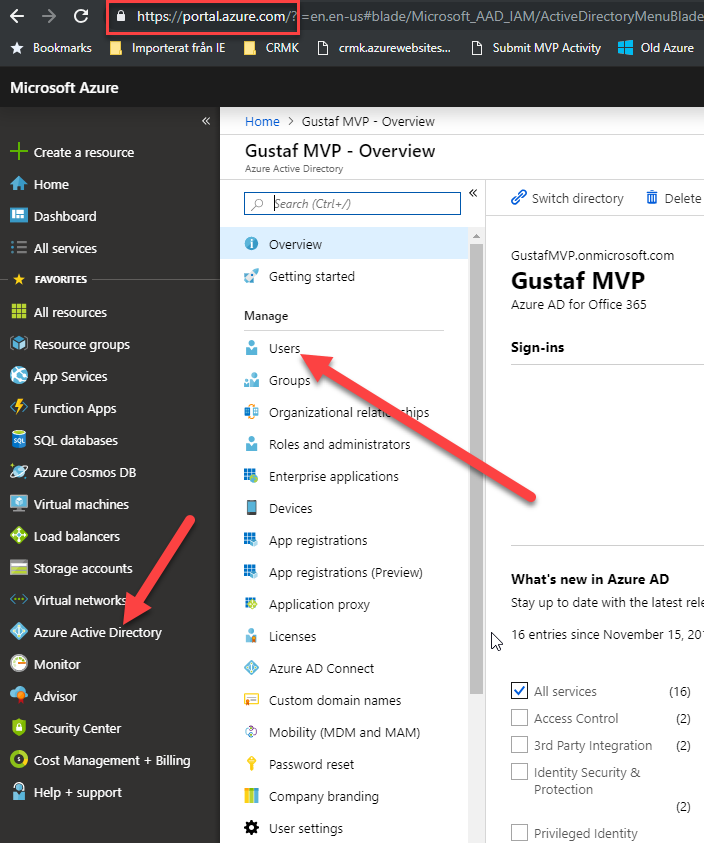Open Dashboard from the sidebar
Viewport: 704px width, 843px height.
point(65,216)
